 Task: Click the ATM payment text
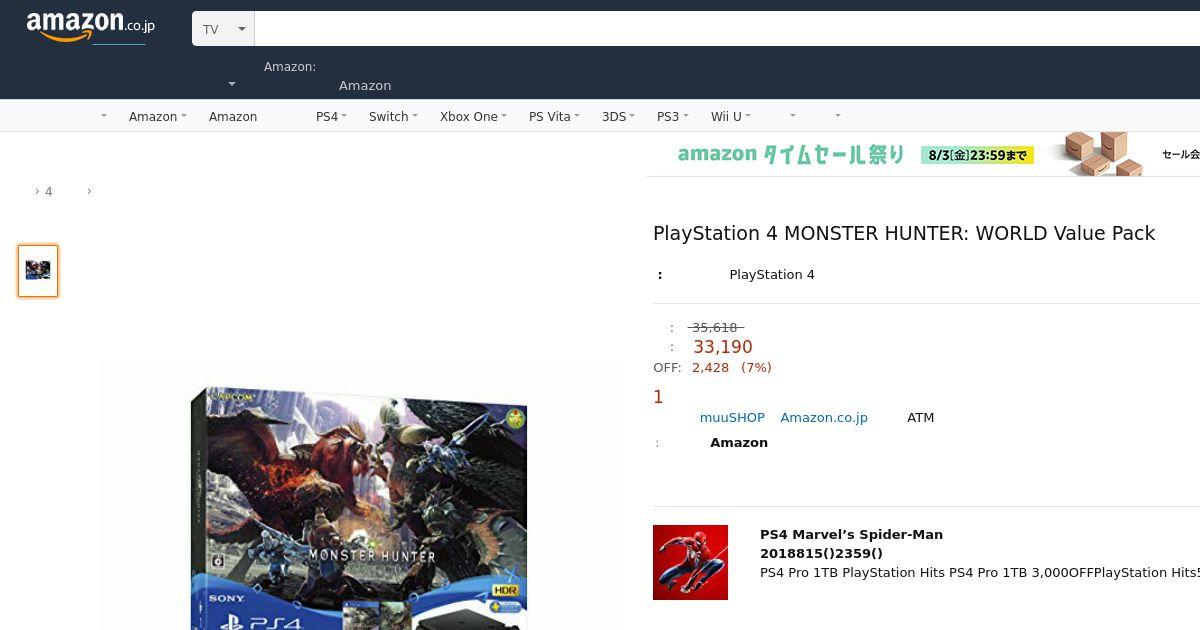click(920, 417)
